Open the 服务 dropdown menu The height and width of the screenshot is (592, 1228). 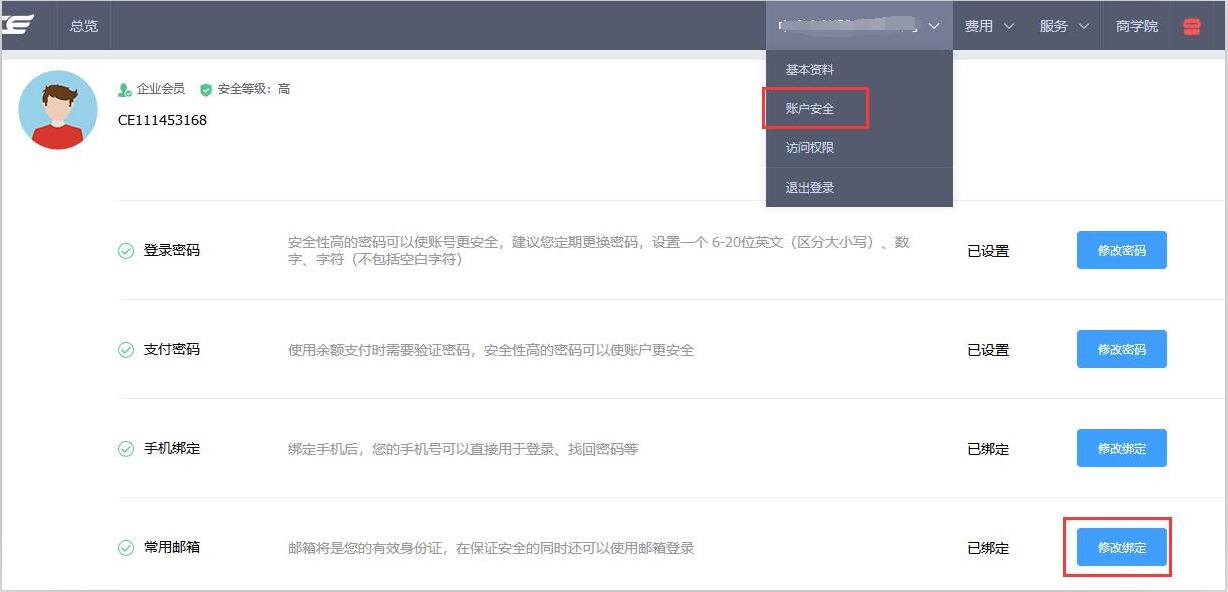coord(1064,26)
